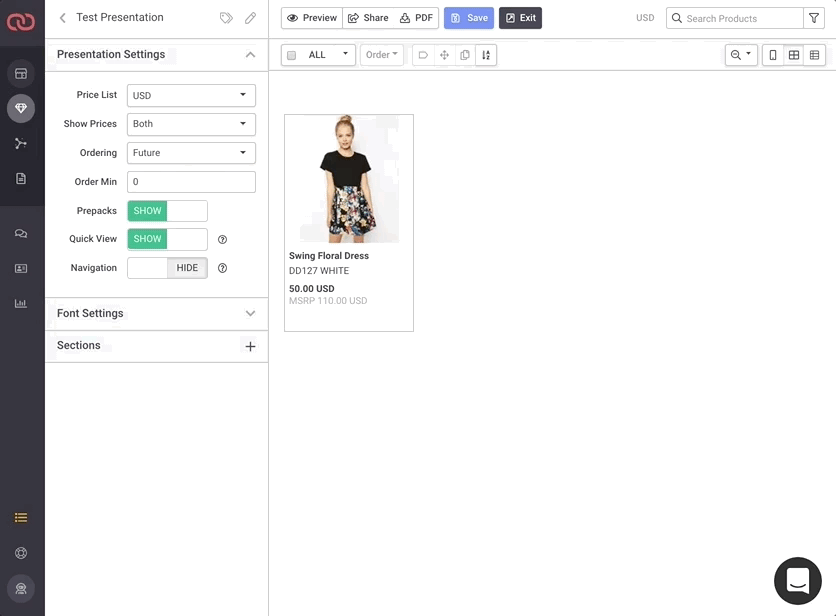This screenshot has height=616, width=836.
Task: Add a section with plus icon
Action: (250, 346)
